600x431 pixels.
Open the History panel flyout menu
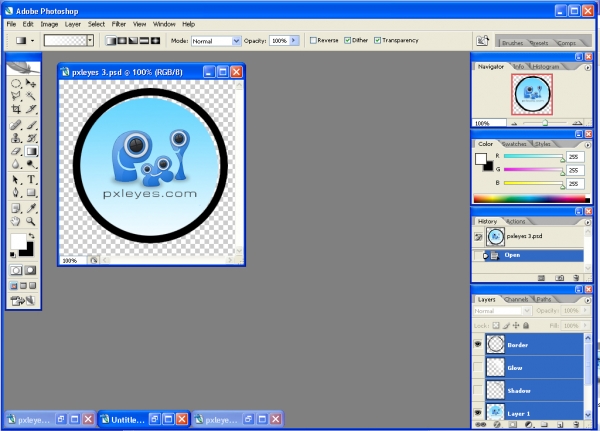point(587,222)
